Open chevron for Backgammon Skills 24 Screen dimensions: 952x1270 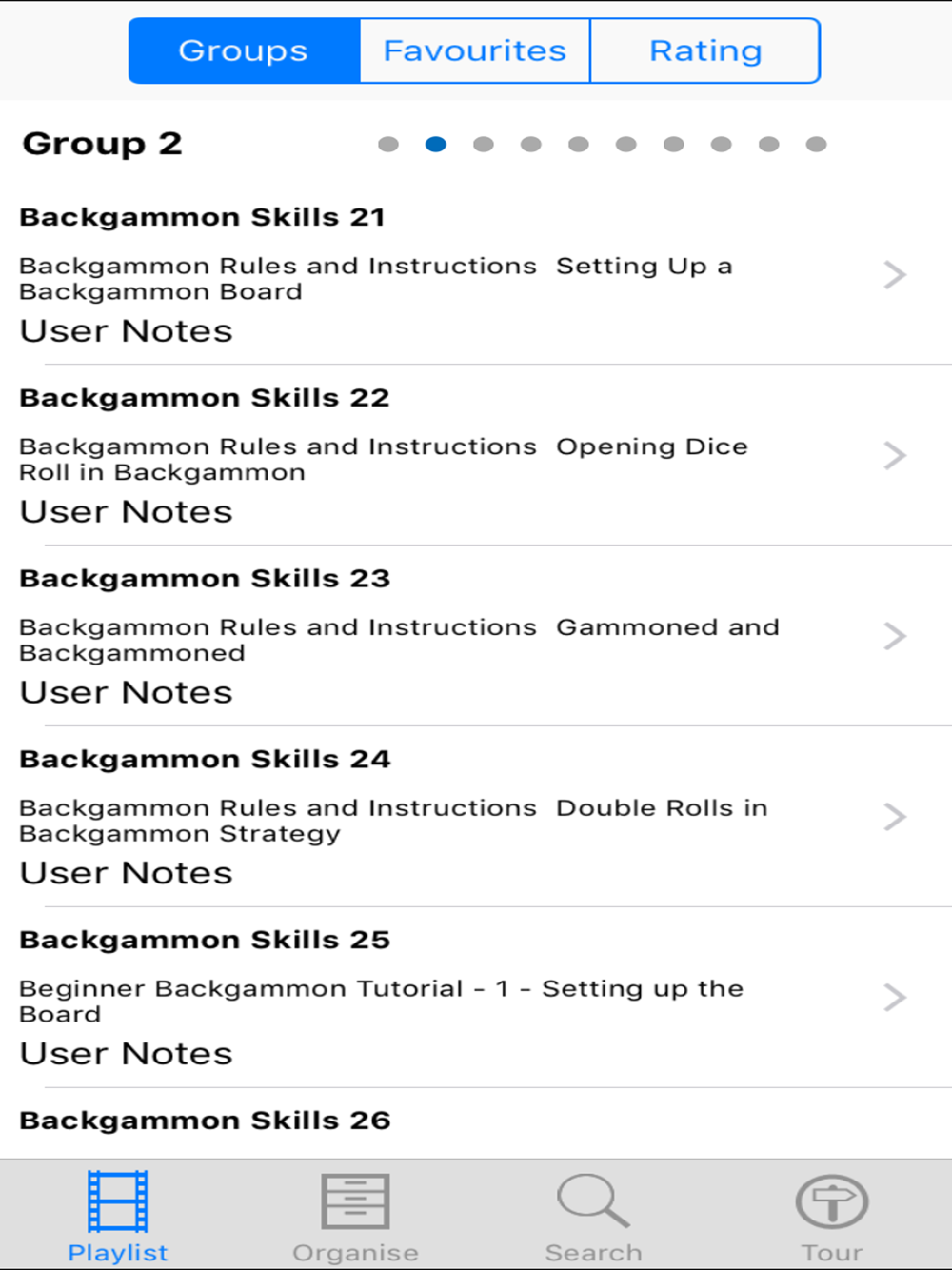tap(895, 817)
